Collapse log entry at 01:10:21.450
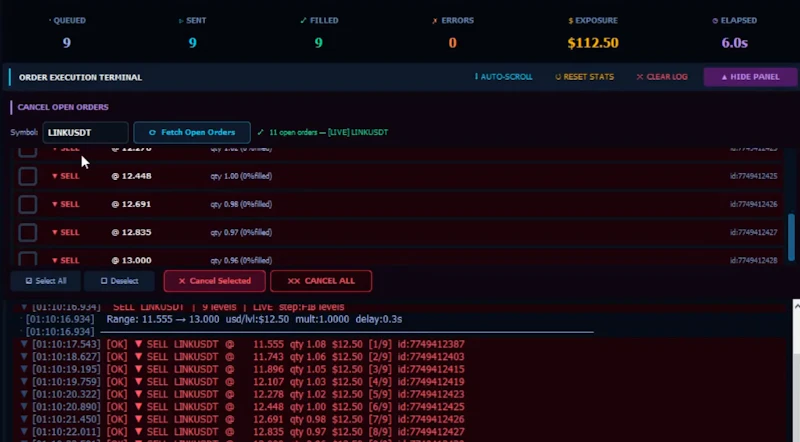The width and height of the screenshot is (800, 442). pos(23,419)
